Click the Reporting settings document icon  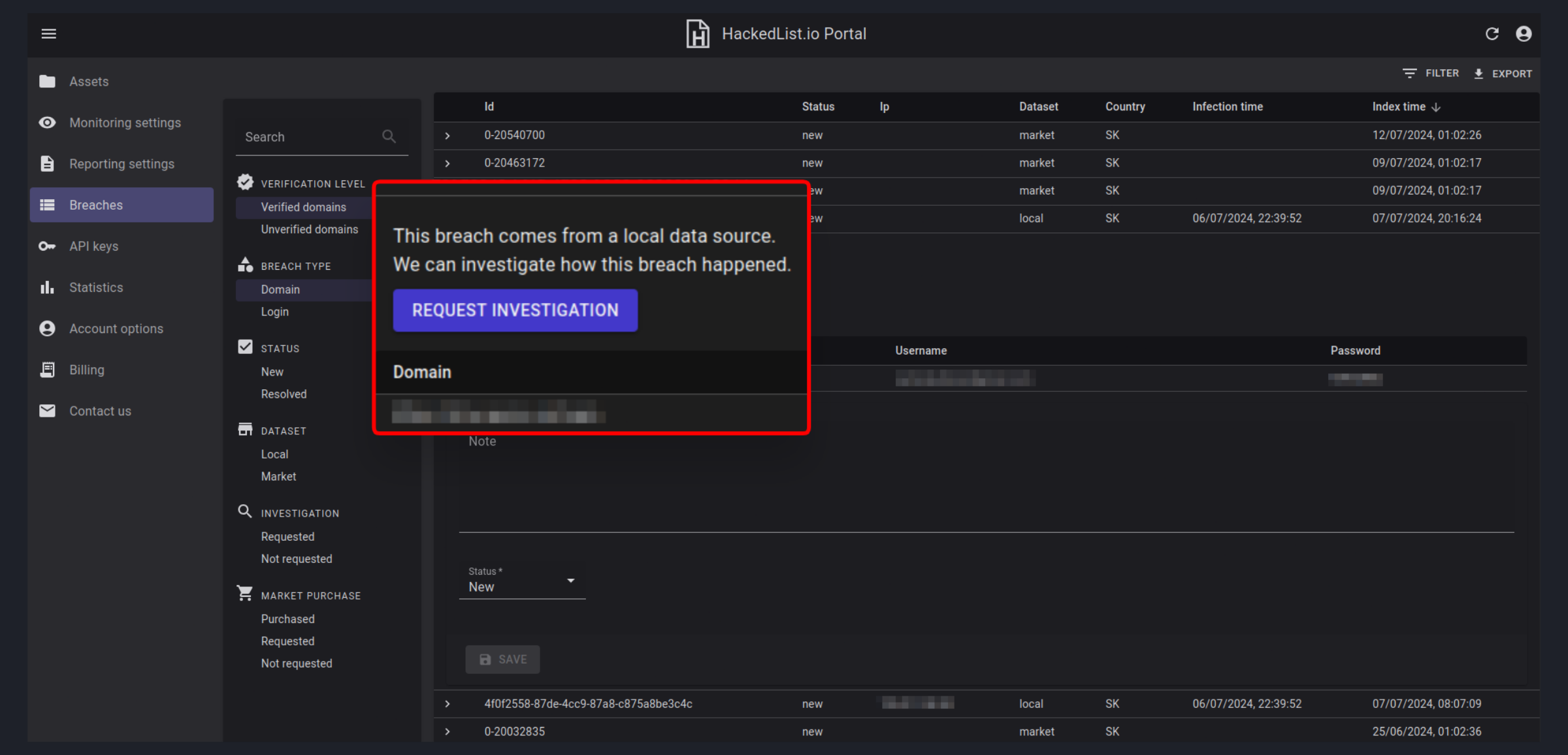click(47, 163)
